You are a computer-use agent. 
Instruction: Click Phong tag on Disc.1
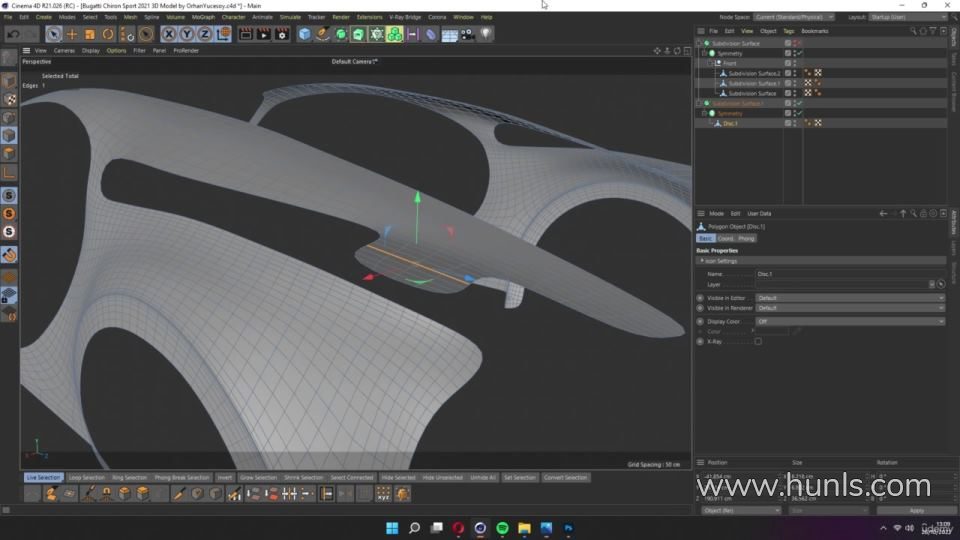[808, 123]
